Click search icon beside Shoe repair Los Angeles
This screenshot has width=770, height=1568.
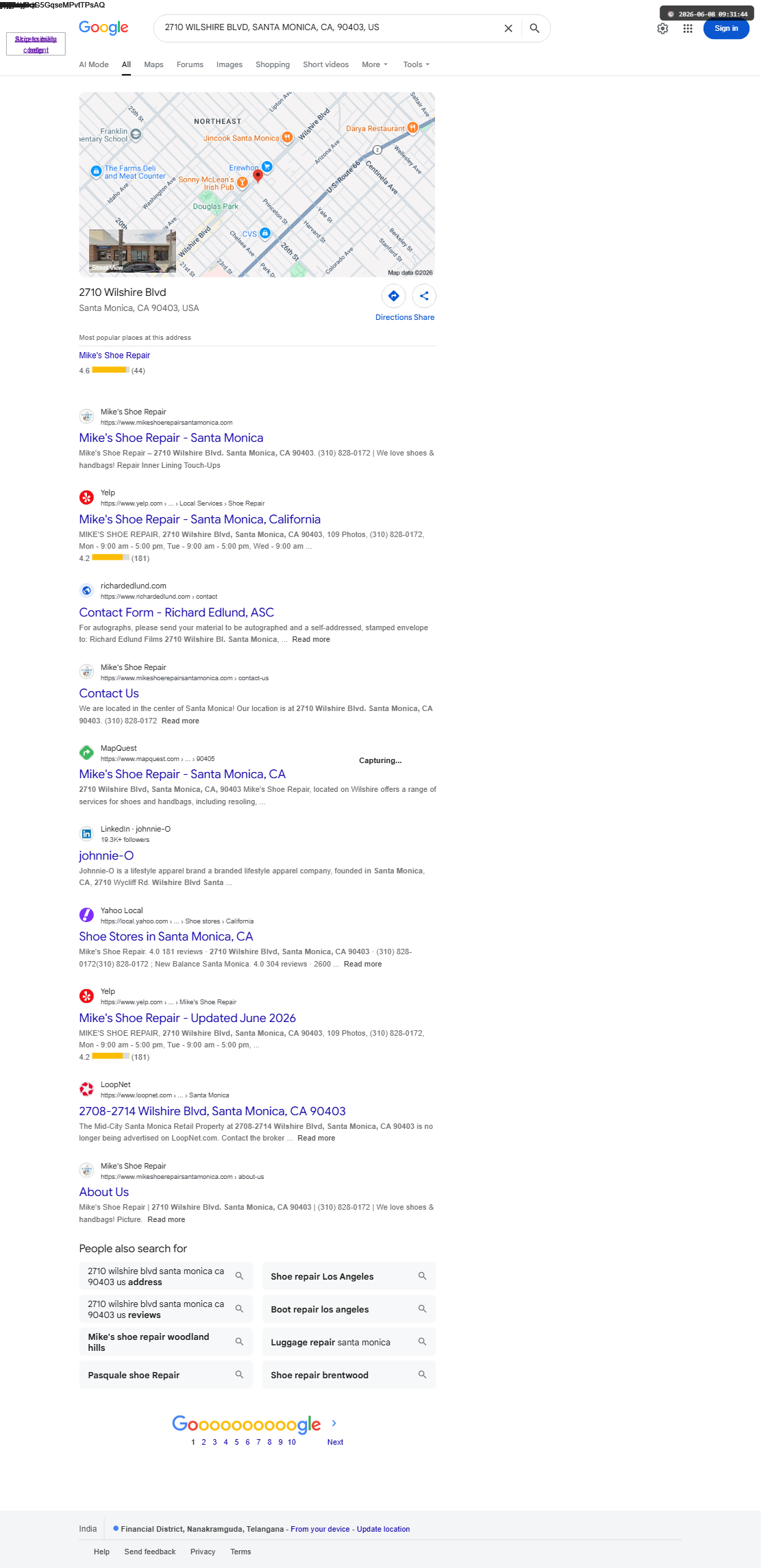(422, 1275)
